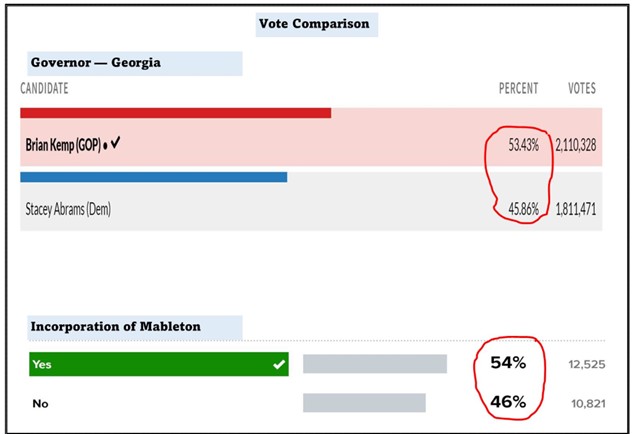Image resolution: width=637 pixels, height=434 pixels.
Task: Click the red Brian Kemp vote bar
Action: pos(175,113)
